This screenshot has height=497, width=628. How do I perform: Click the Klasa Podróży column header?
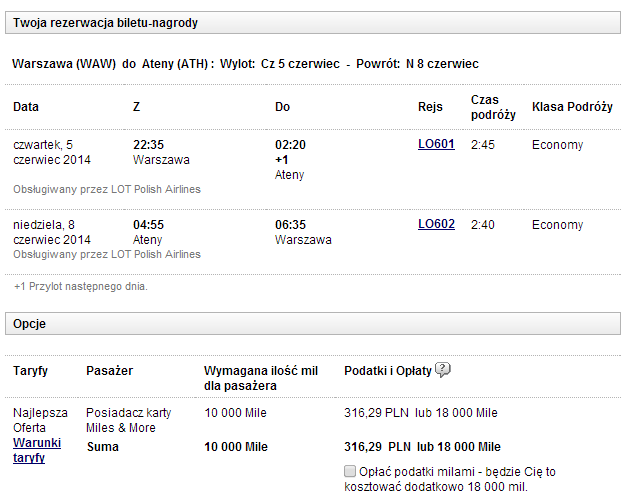[x=572, y=107]
